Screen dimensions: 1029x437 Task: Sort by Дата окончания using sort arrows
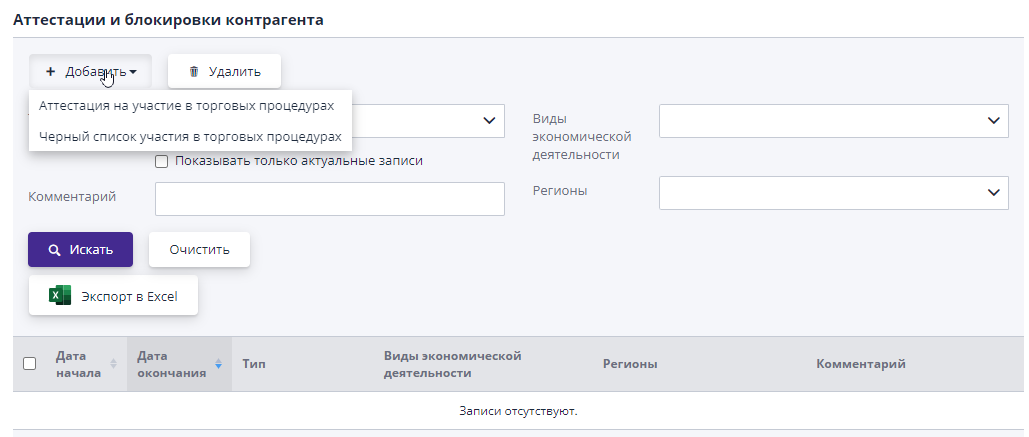click(x=219, y=364)
